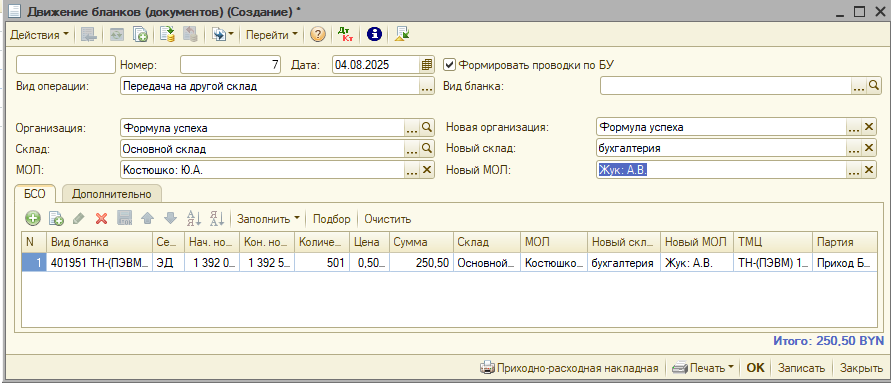
Task: Sort table ascending А-Я
Action: coord(194,218)
